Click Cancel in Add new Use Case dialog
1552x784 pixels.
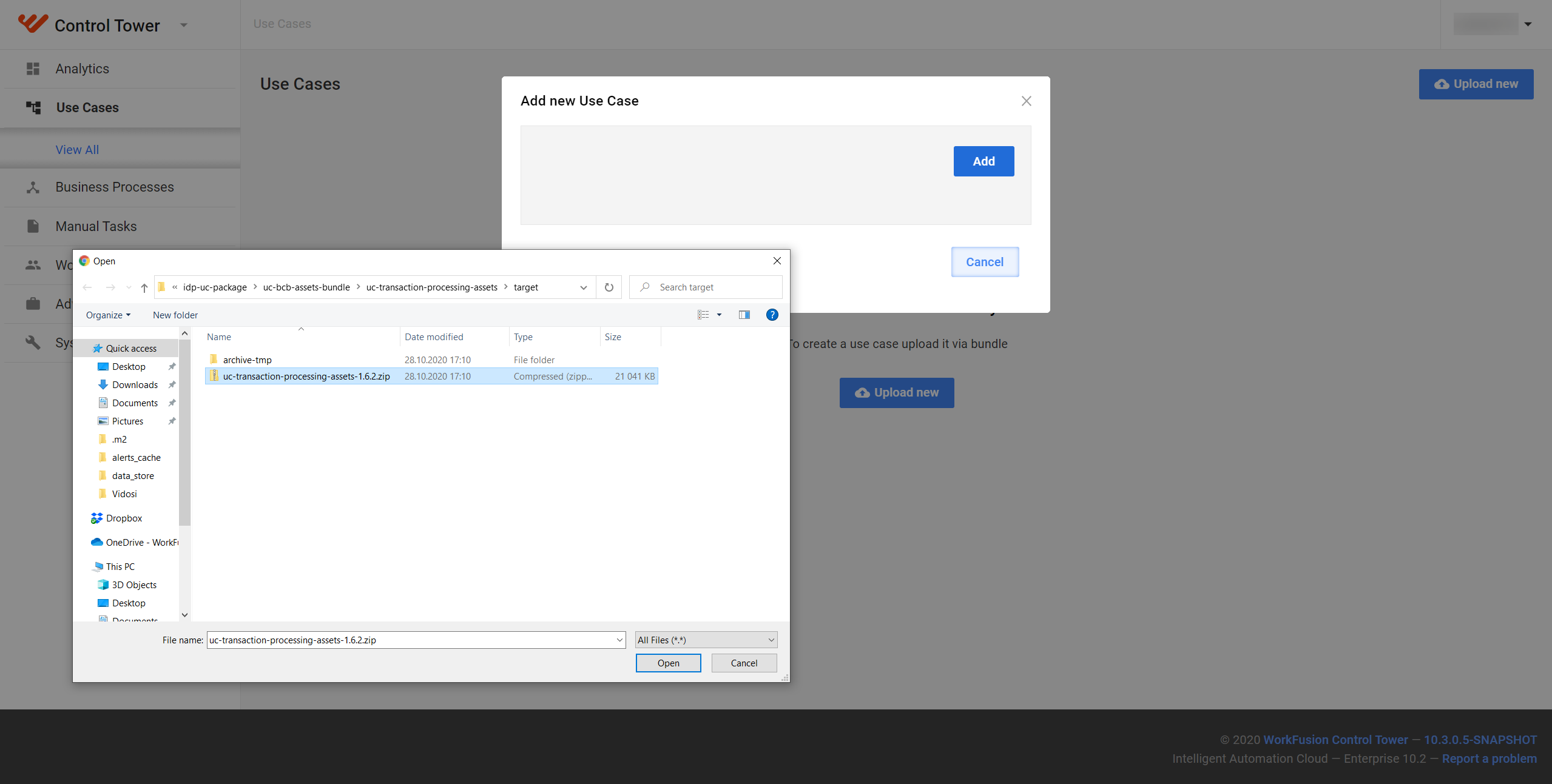tap(985, 262)
